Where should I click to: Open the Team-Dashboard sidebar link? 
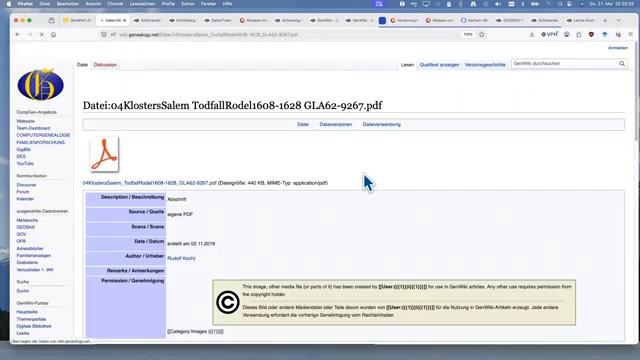point(33,128)
